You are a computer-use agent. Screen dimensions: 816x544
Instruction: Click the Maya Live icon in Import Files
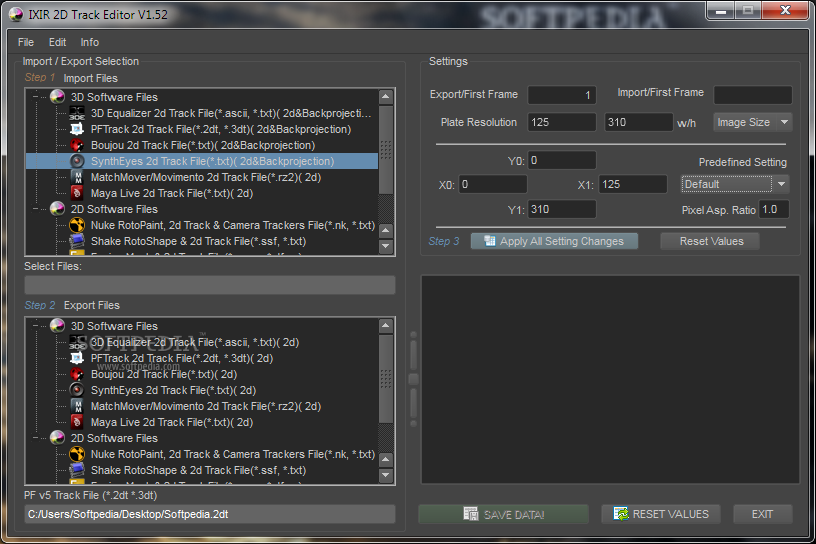(77, 193)
